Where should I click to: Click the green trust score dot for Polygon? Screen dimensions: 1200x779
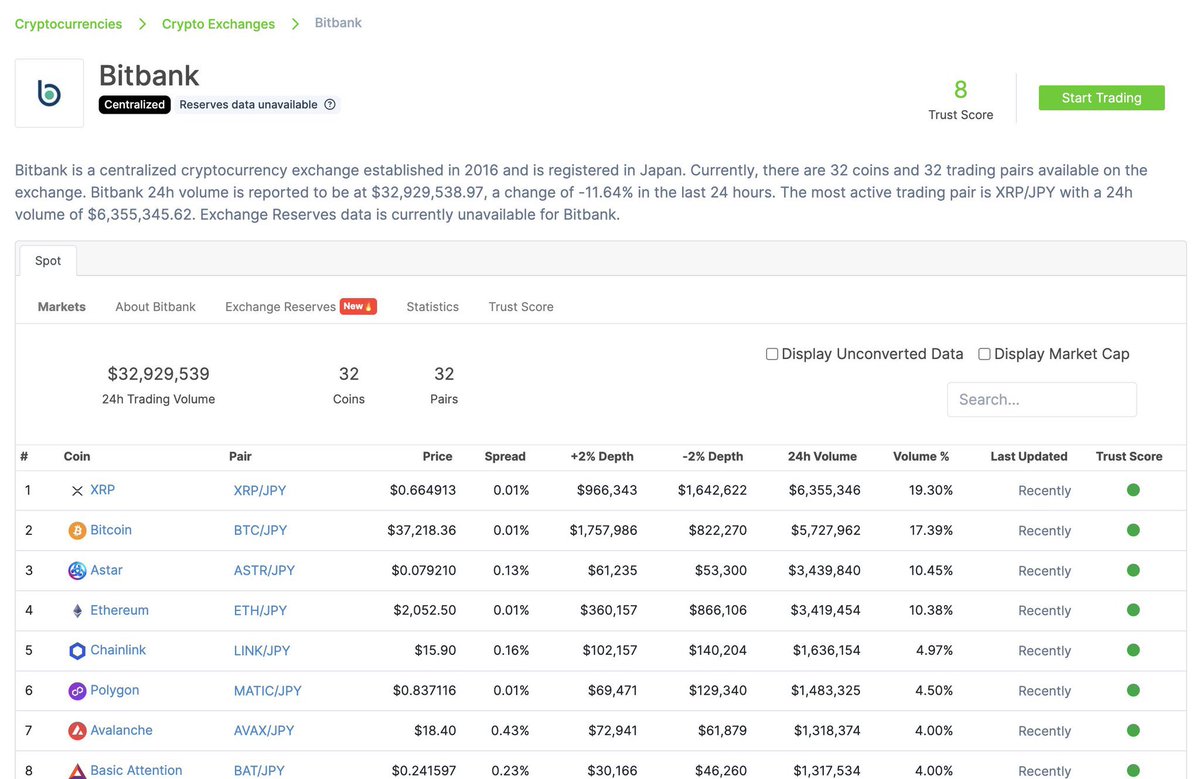tap(1133, 690)
